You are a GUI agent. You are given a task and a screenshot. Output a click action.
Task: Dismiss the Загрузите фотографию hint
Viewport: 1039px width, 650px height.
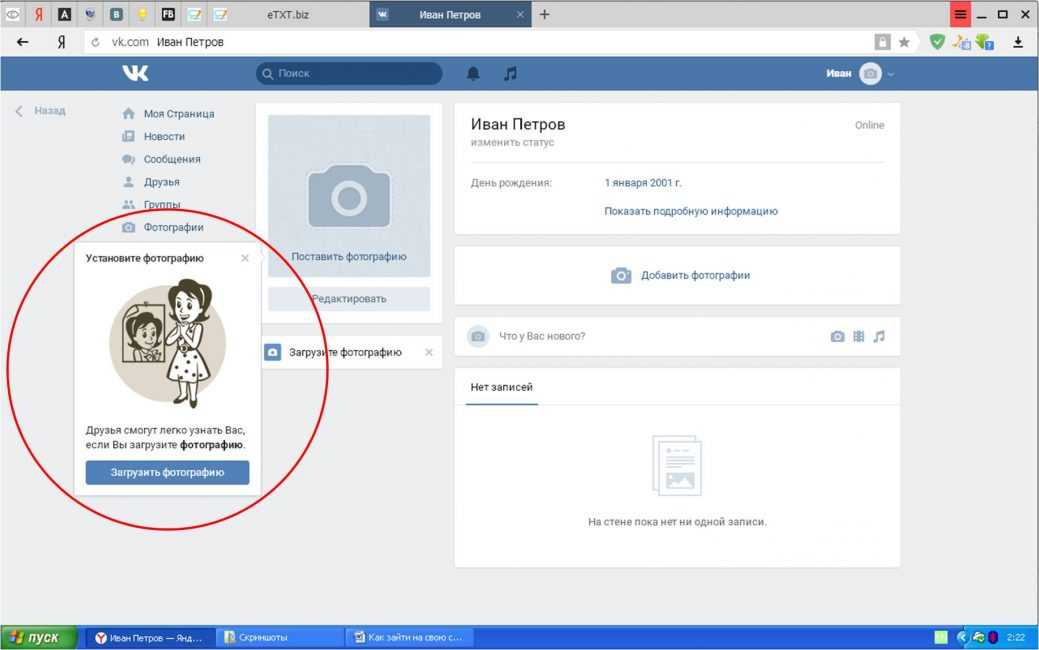coord(429,352)
